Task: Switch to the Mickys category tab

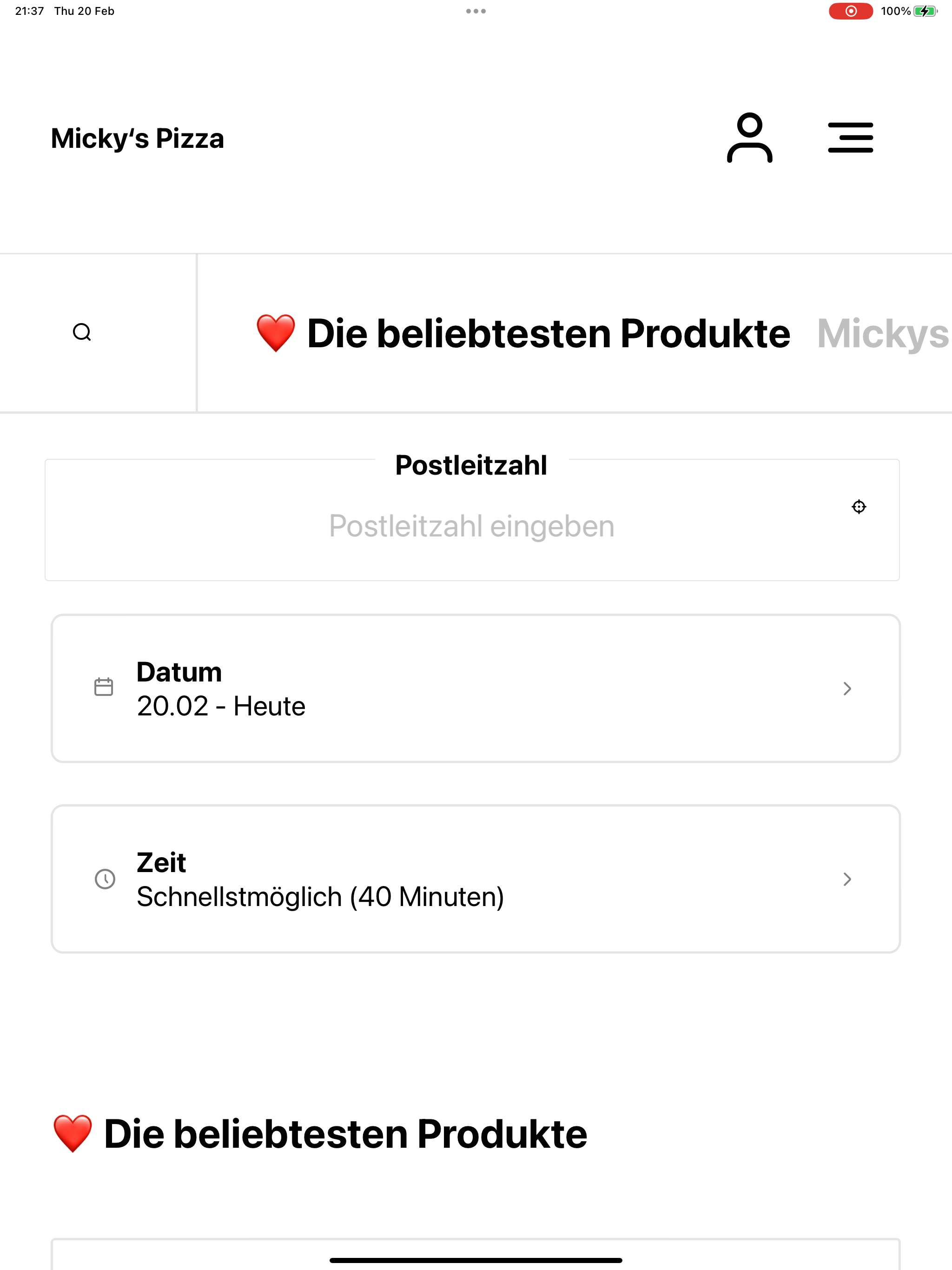Action: tap(882, 334)
